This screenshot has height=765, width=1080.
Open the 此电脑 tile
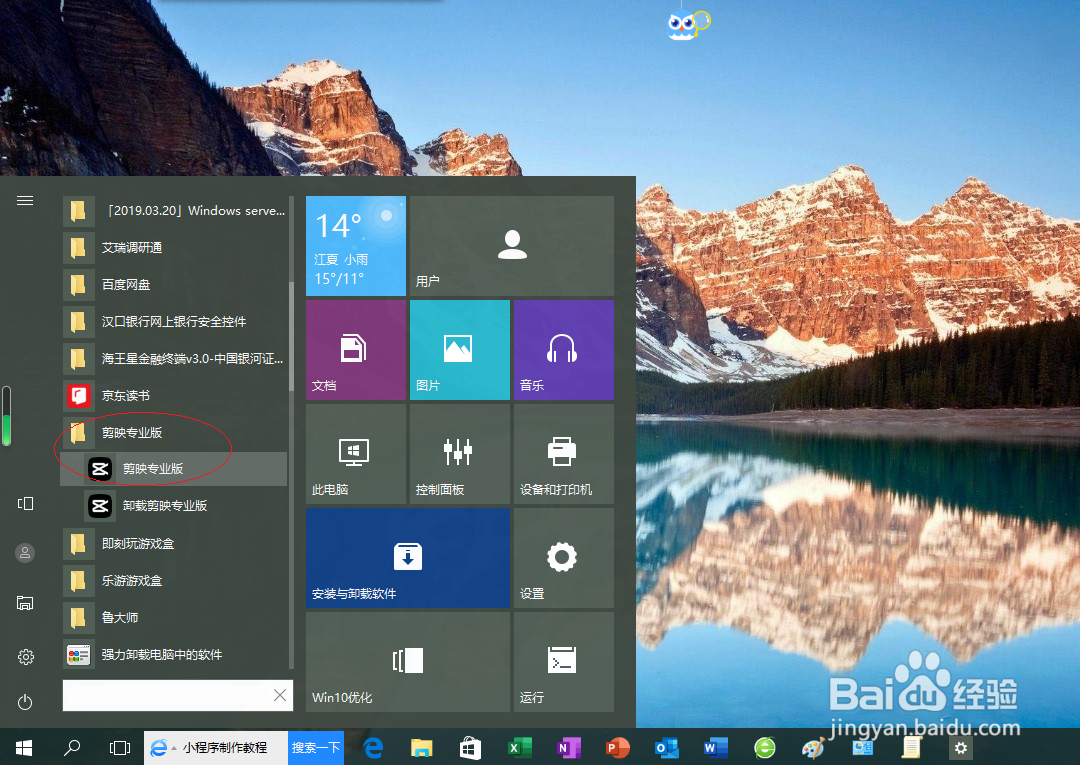click(355, 454)
